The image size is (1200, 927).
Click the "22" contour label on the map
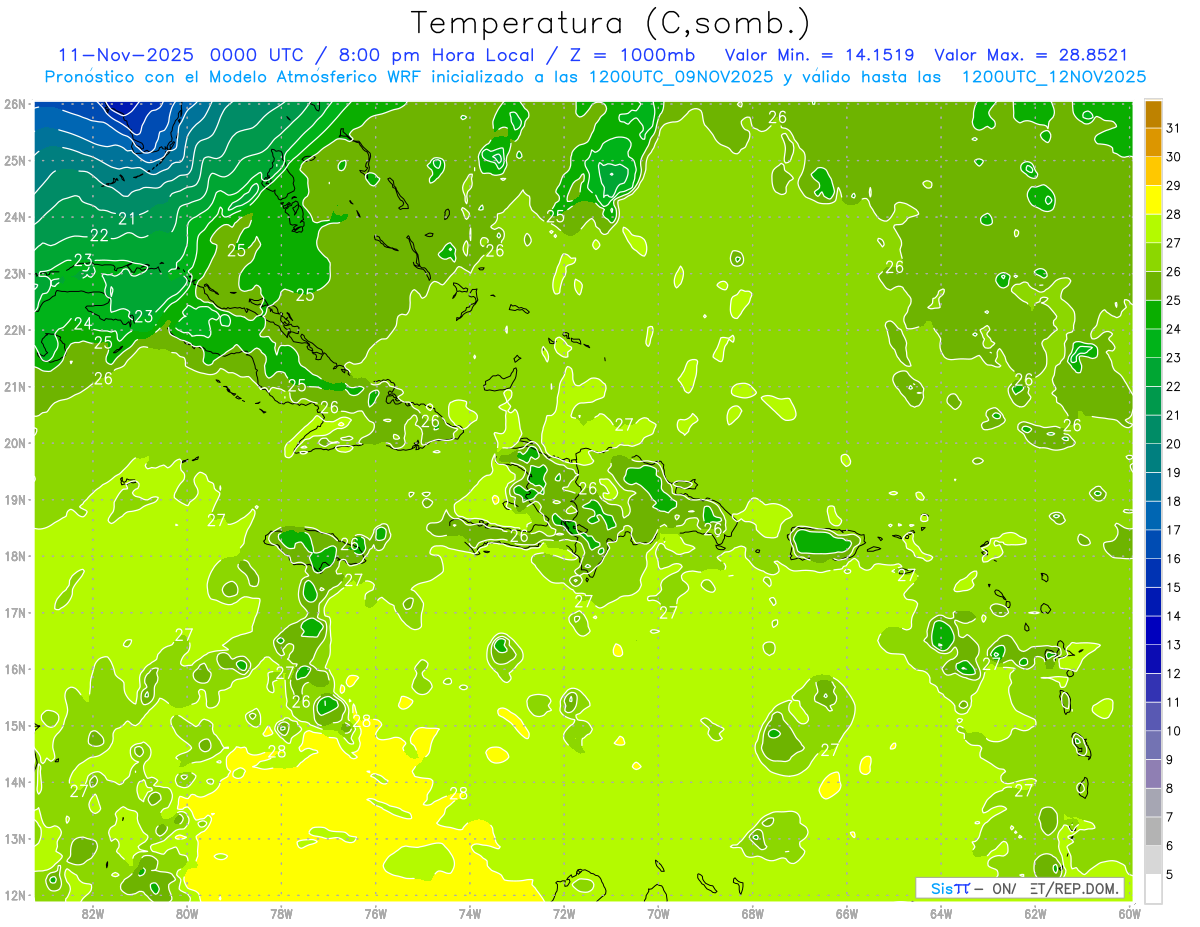pos(99,236)
